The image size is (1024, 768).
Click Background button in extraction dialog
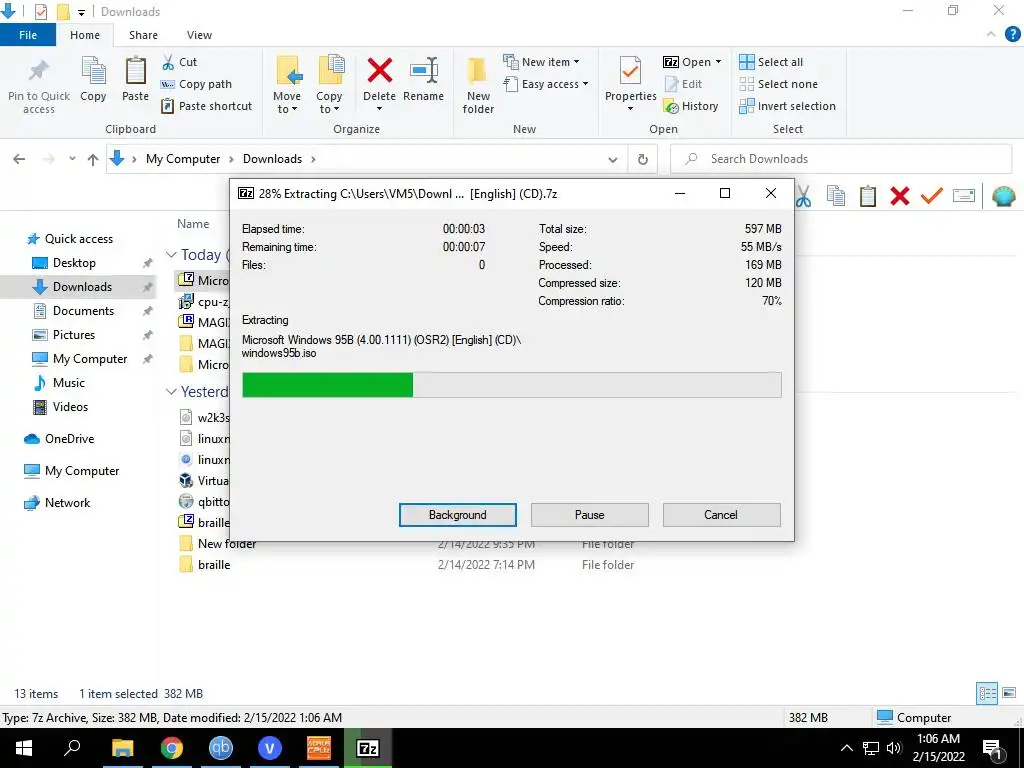[x=458, y=515]
